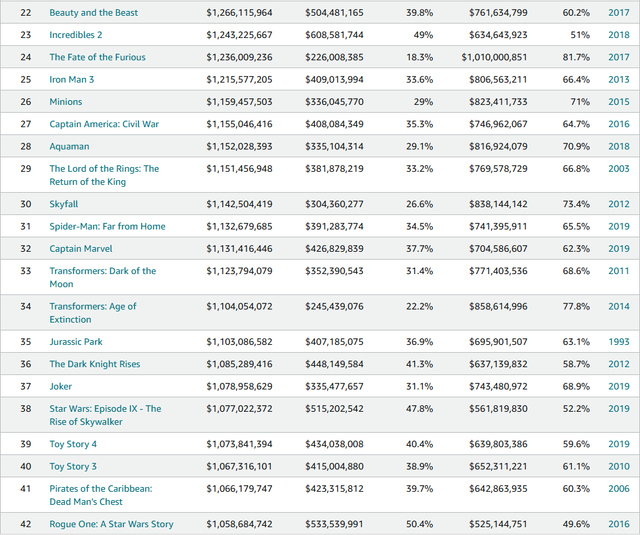Click the Skyfall movie link
The image size is (640, 535).
tap(66, 204)
